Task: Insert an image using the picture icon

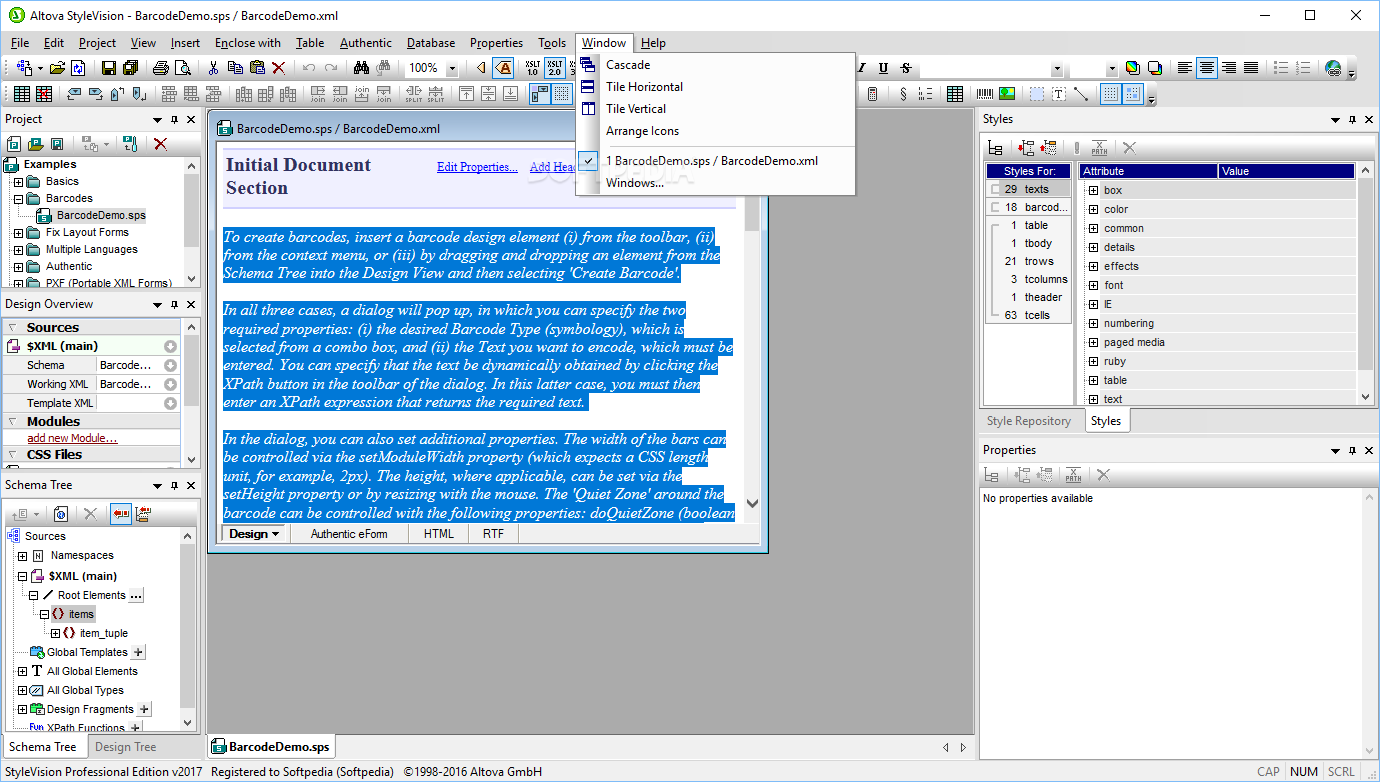Action: pos(1007,94)
